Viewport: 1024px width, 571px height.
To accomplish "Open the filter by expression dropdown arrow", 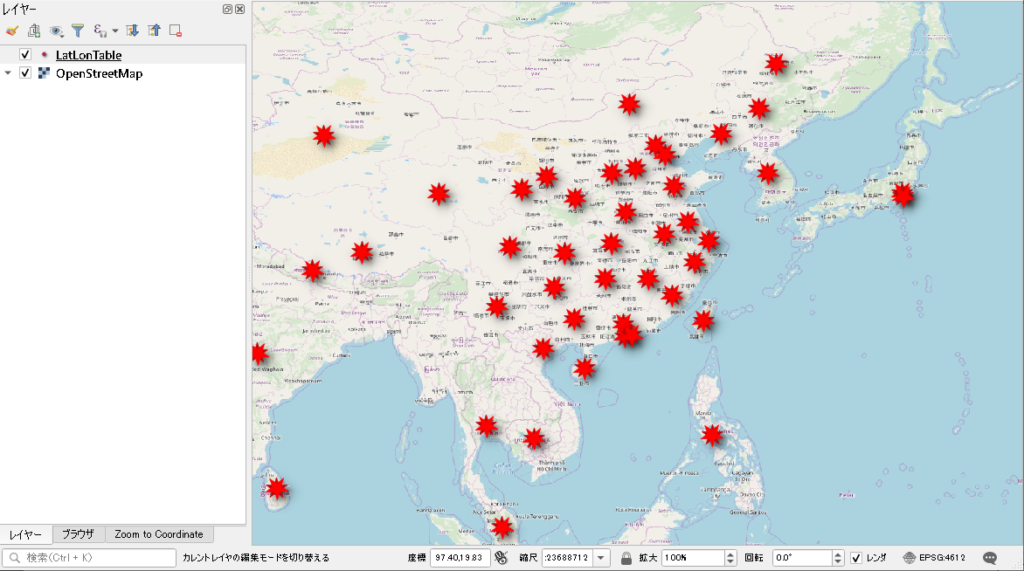I will click(x=115, y=31).
